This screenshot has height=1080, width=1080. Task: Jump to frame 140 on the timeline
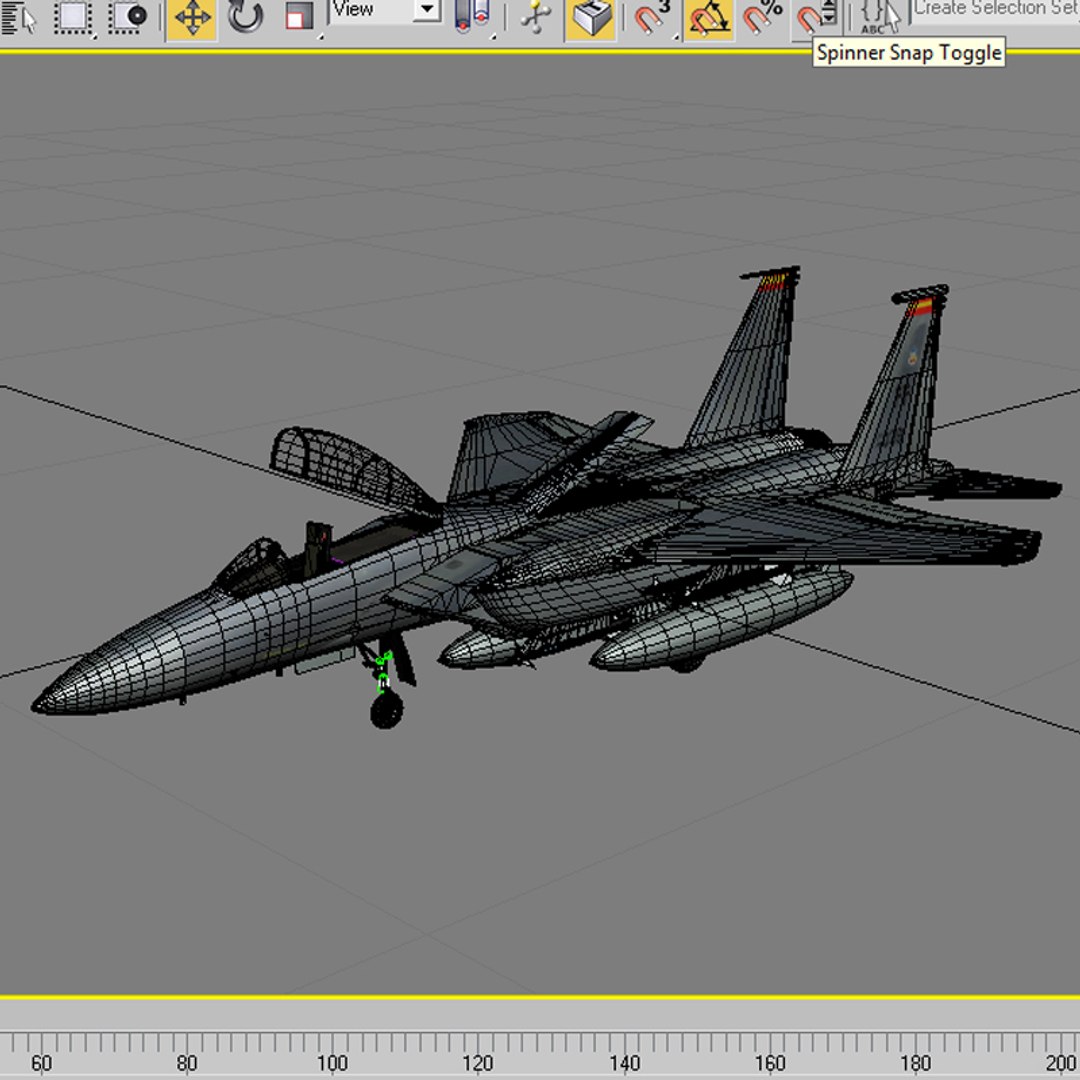(623, 1063)
